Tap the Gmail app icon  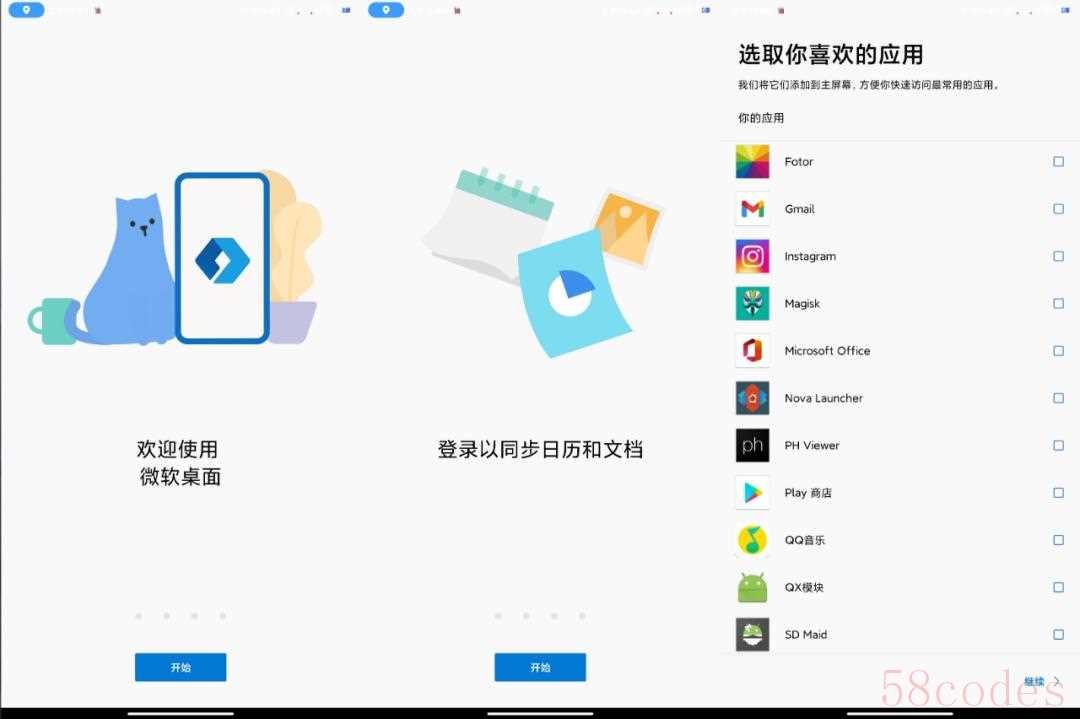(752, 209)
